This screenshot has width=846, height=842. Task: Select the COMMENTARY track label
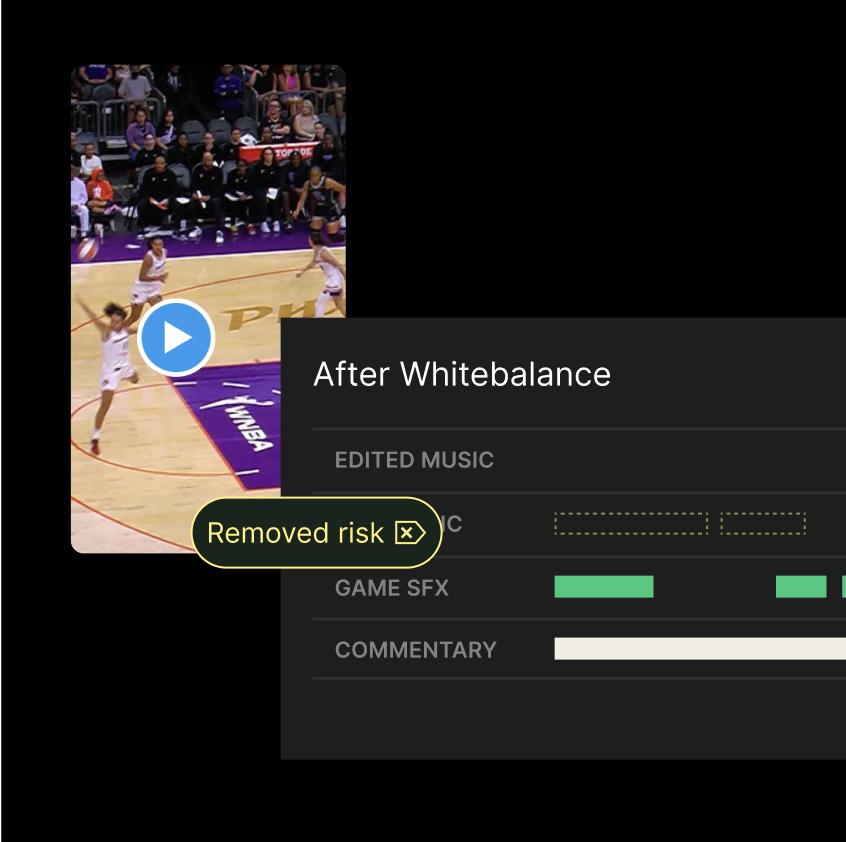[x=415, y=649]
